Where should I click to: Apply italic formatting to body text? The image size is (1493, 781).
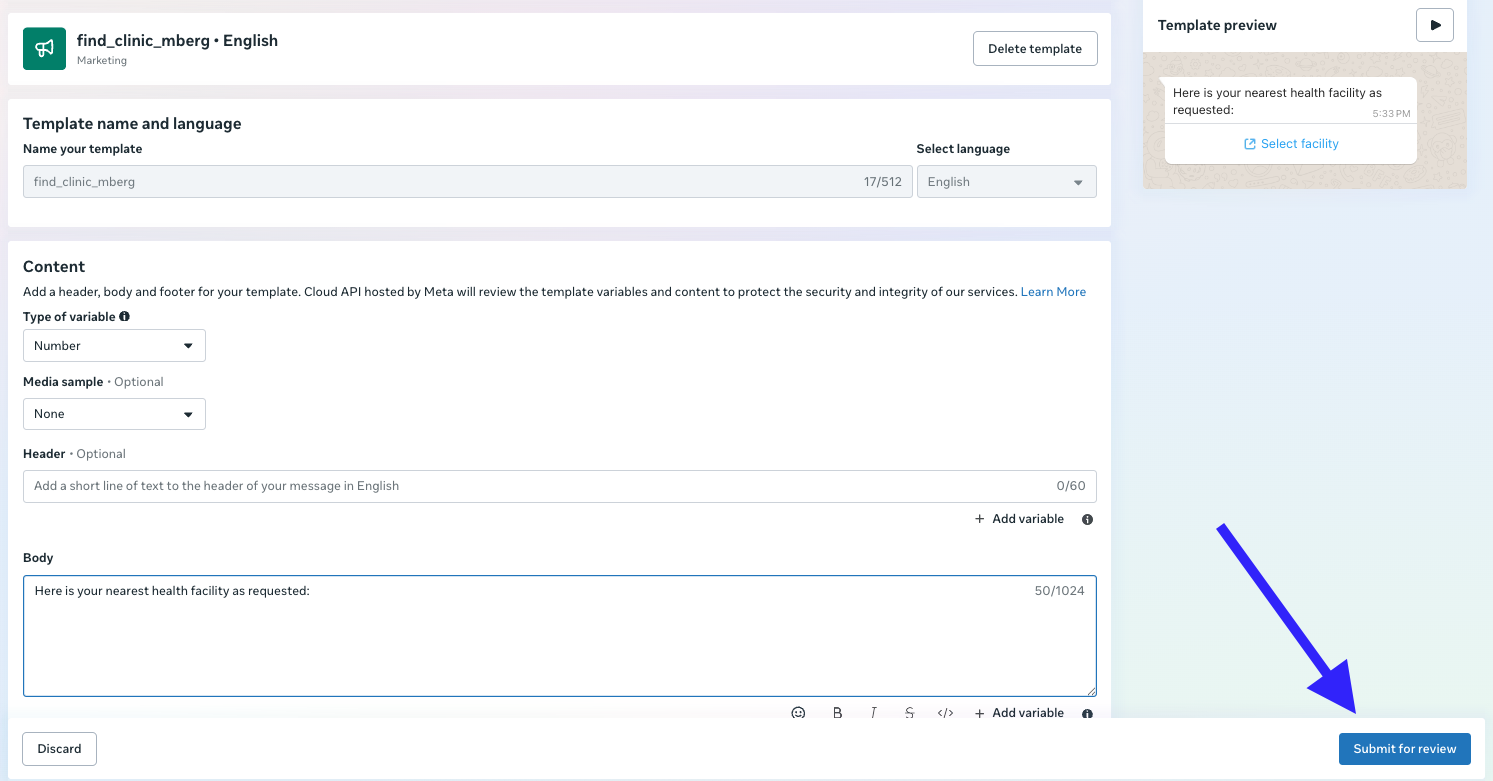(x=873, y=713)
